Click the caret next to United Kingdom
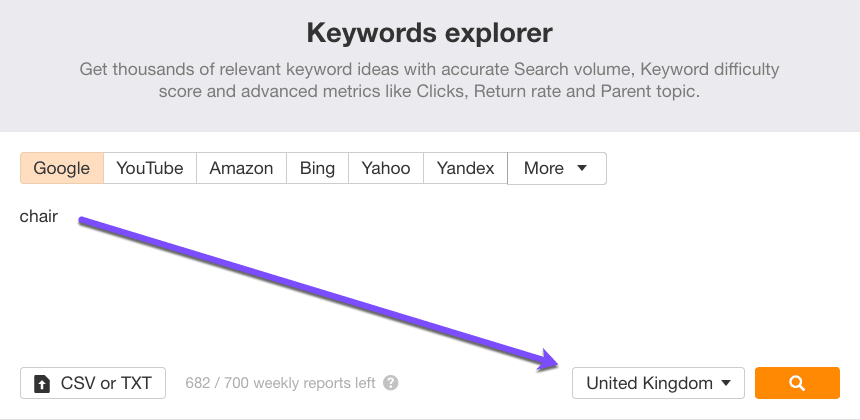Image resolution: width=860 pixels, height=420 pixels. (726, 383)
